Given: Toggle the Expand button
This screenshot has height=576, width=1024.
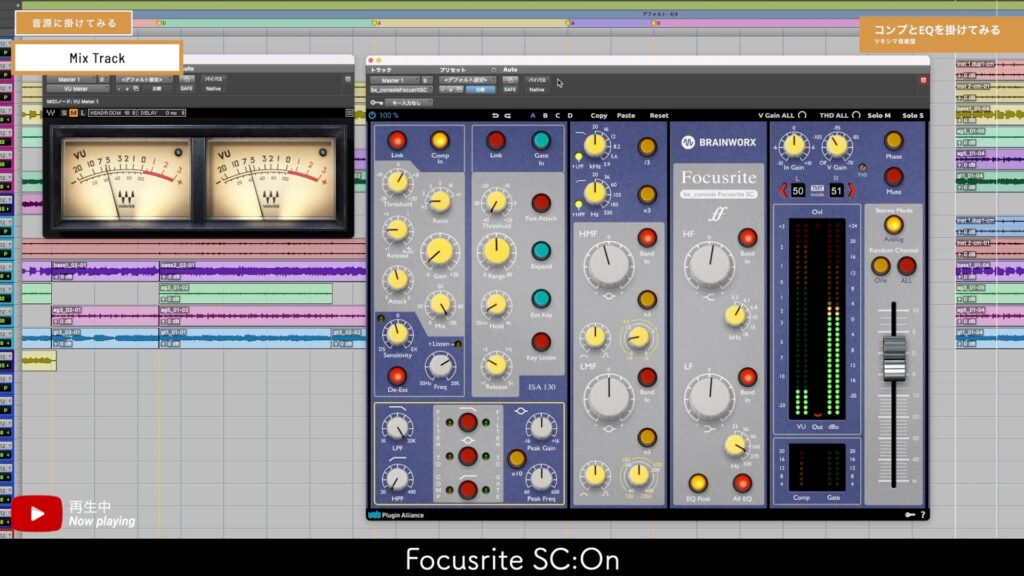Looking at the screenshot, I should coord(541,251).
